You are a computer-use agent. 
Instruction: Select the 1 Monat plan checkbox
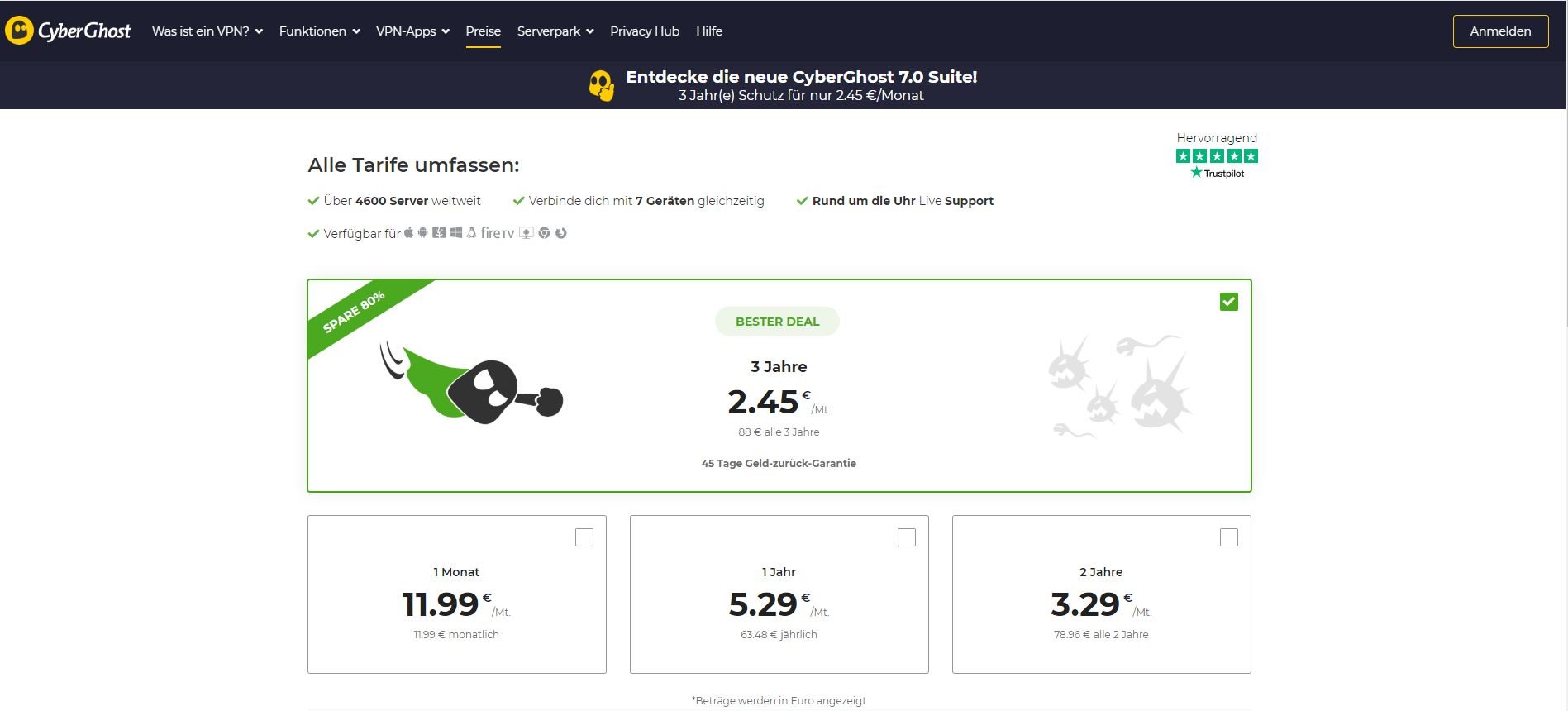coord(584,537)
